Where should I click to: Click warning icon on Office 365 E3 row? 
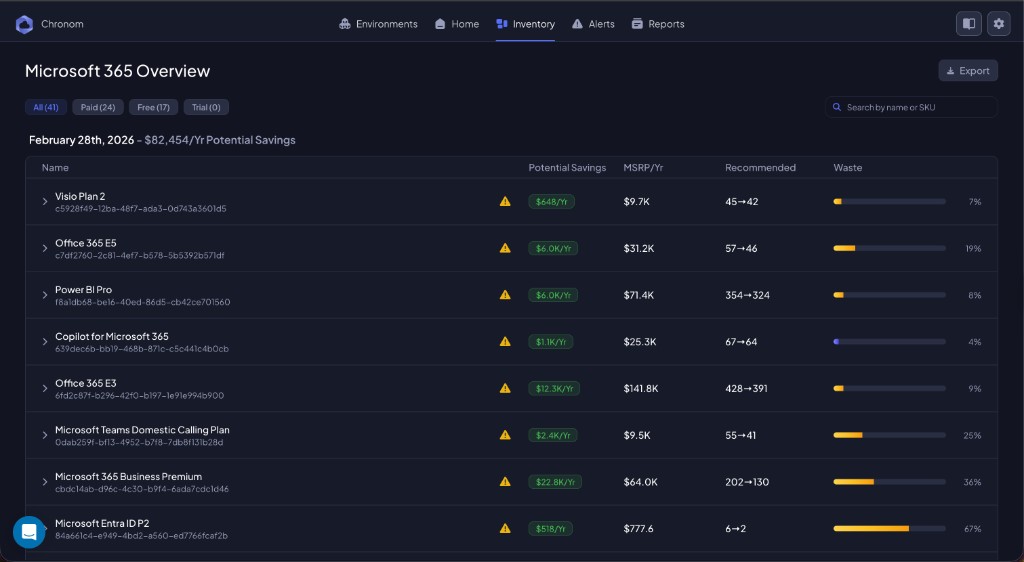click(x=505, y=388)
